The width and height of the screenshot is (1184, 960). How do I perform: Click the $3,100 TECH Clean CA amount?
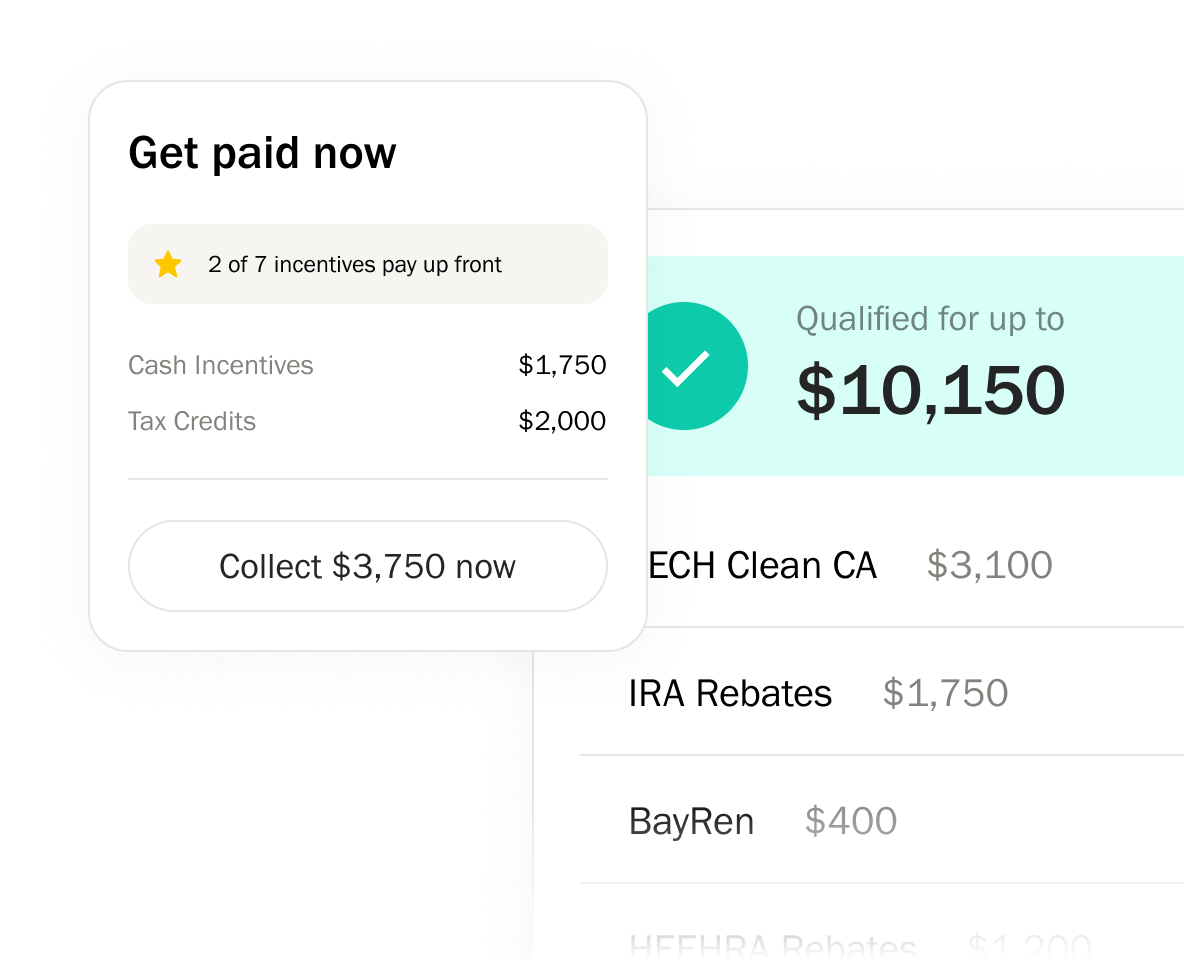pos(989,566)
